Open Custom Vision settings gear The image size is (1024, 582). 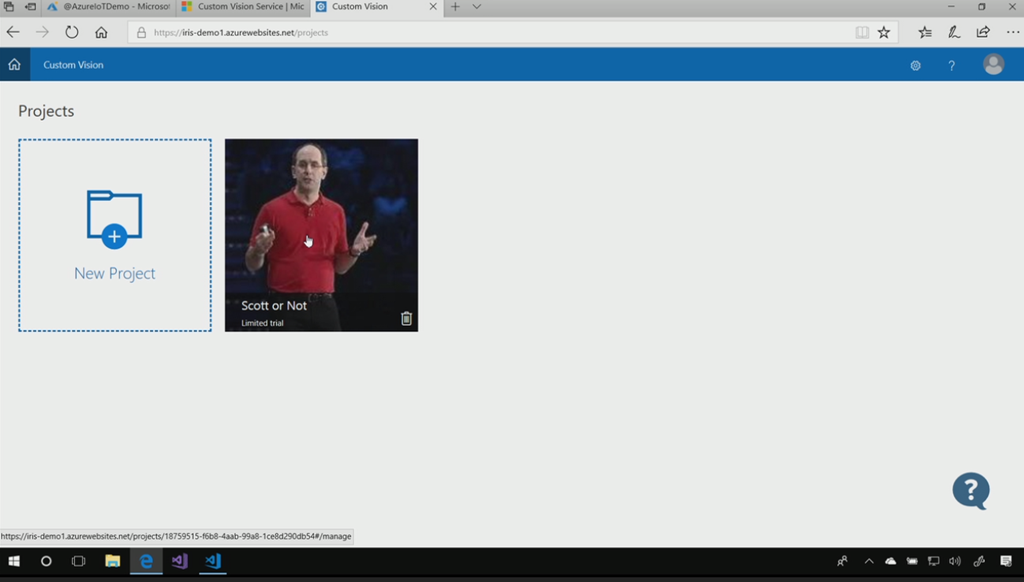click(916, 65)
